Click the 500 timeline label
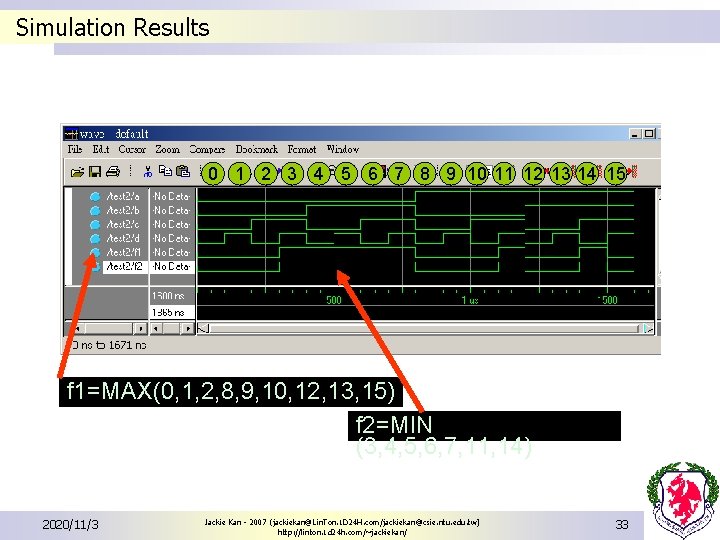 click(x=334, y=300)
